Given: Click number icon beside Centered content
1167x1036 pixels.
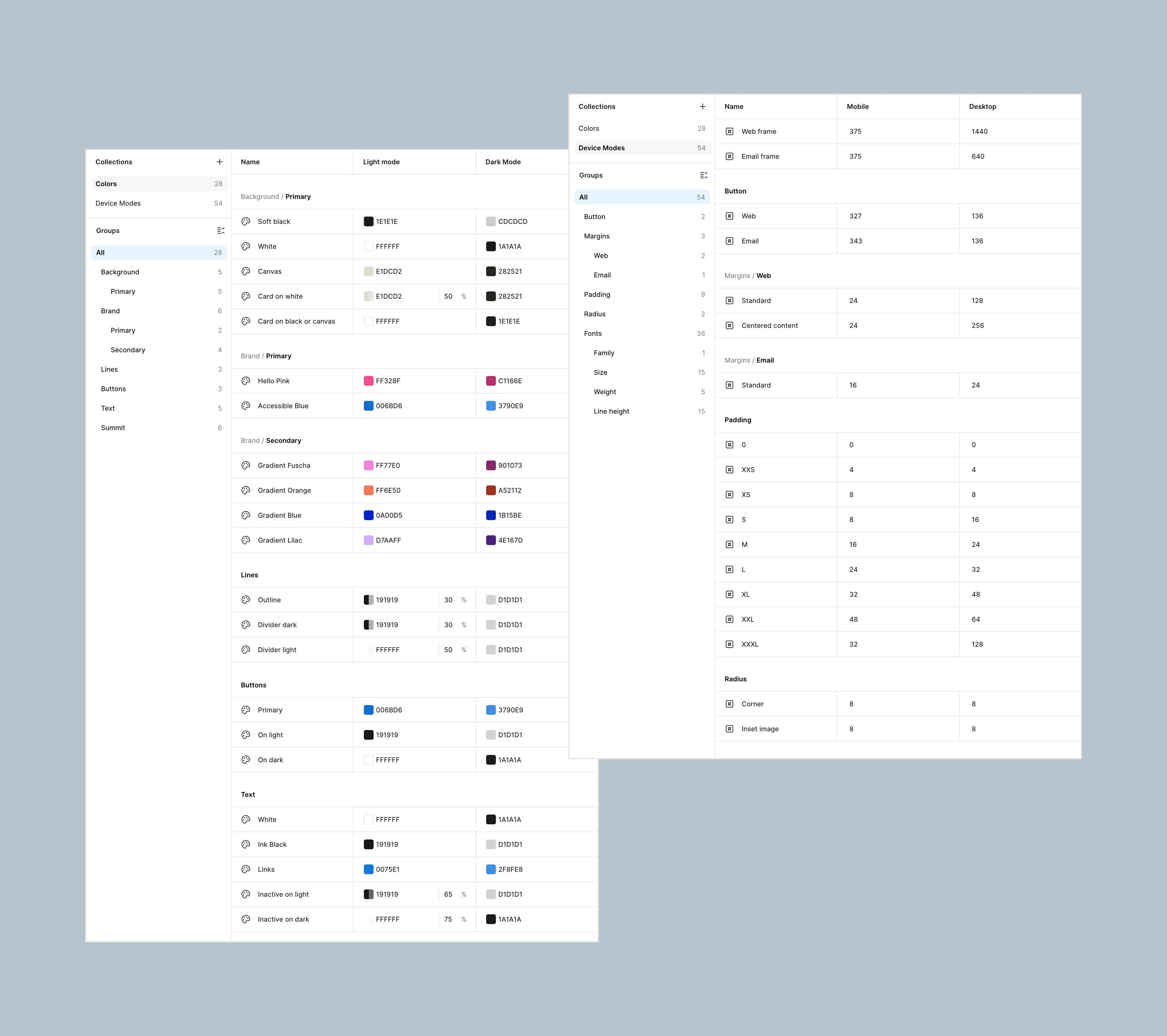Looking at the screenshot, I should pos(729,325).
